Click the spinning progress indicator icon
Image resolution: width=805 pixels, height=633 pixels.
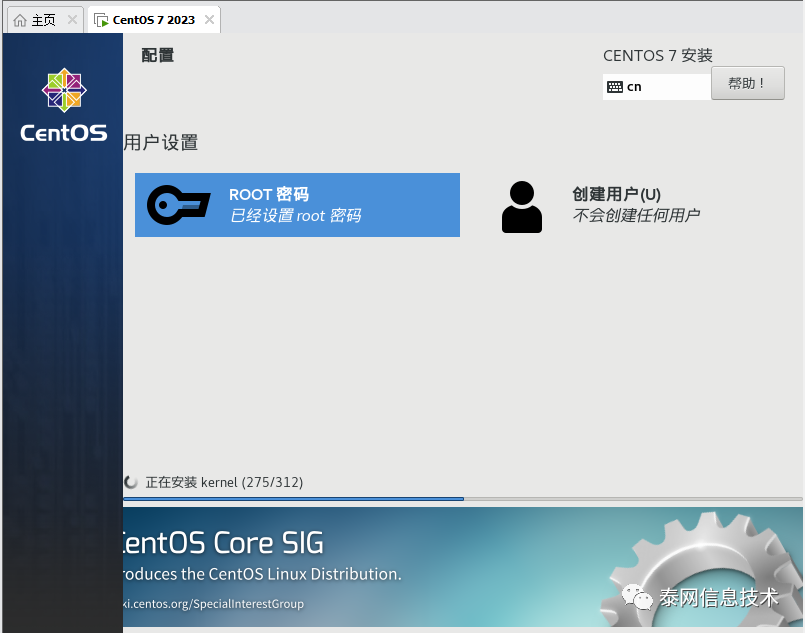coord(131,482)
